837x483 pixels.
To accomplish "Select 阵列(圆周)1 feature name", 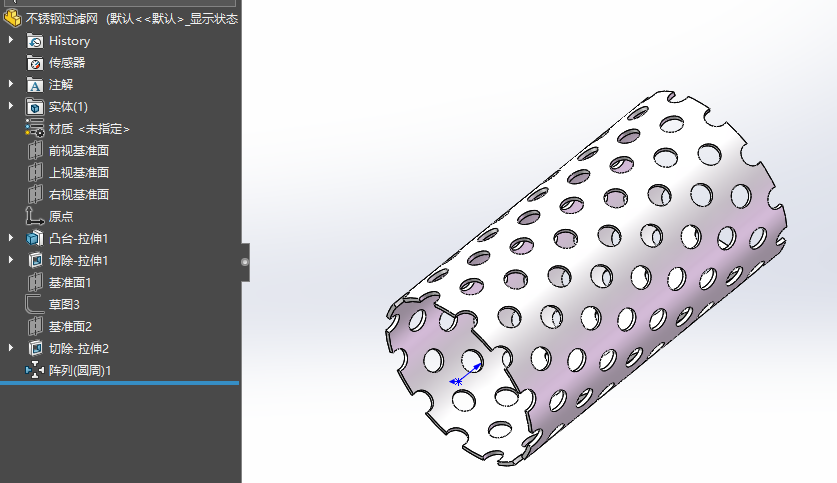I will [x=80, y=370].
